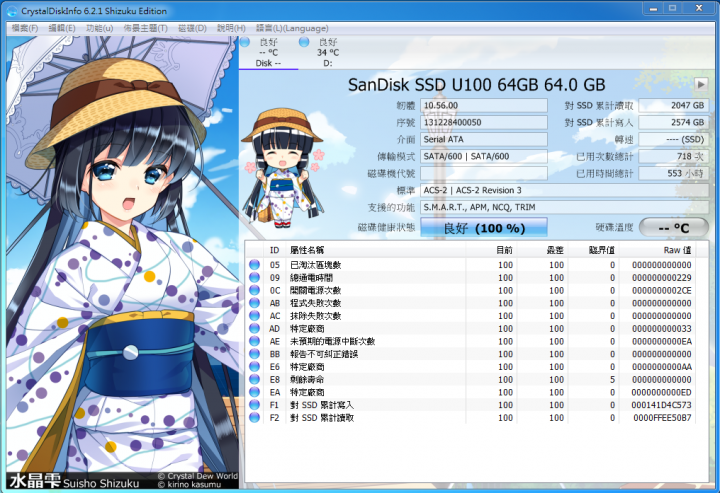Click the 目前 column header
Image resolution: width=720 pixels, height=493 pixels.
pyautogui.click(x=491, y=250)
